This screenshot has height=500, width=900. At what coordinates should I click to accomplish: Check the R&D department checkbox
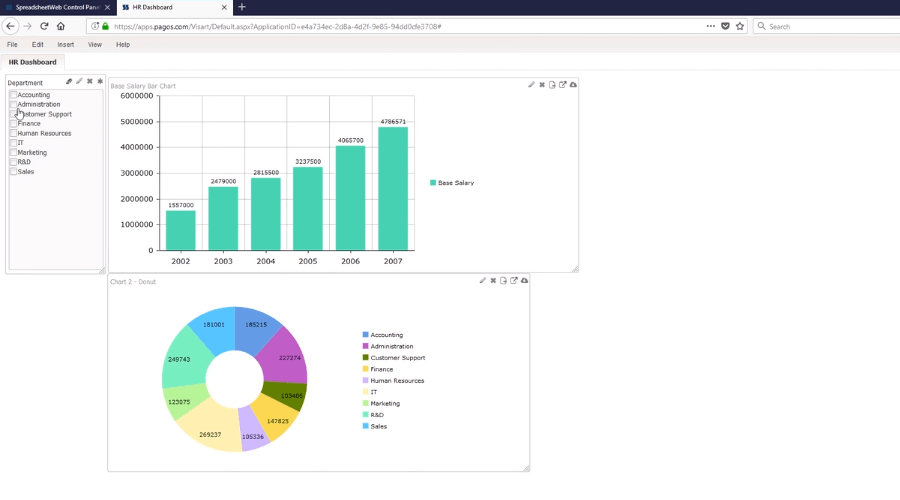click(x=13, y=162)
